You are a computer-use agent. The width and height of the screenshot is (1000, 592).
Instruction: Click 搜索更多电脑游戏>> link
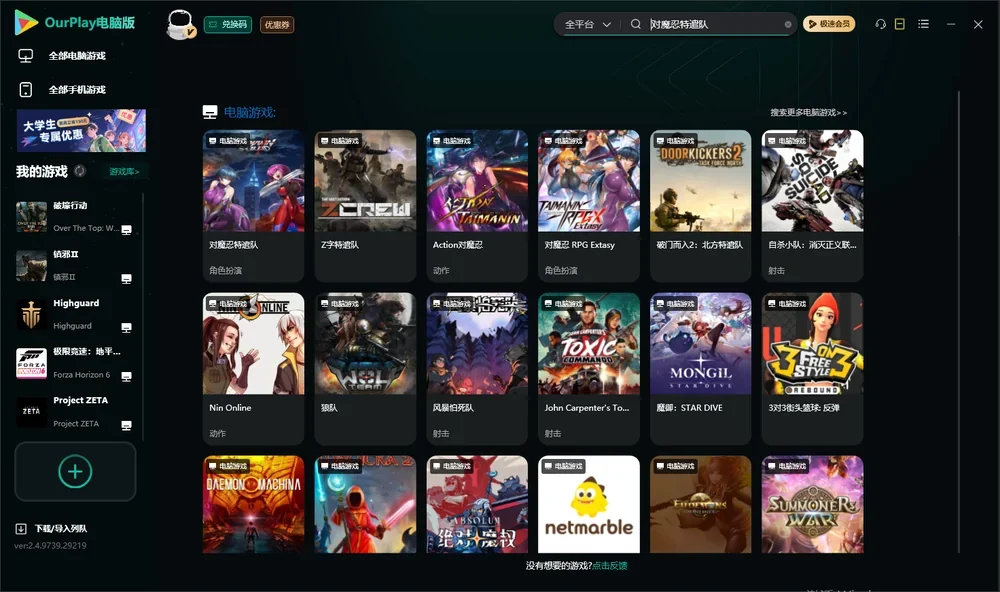[x=809, y=112]
